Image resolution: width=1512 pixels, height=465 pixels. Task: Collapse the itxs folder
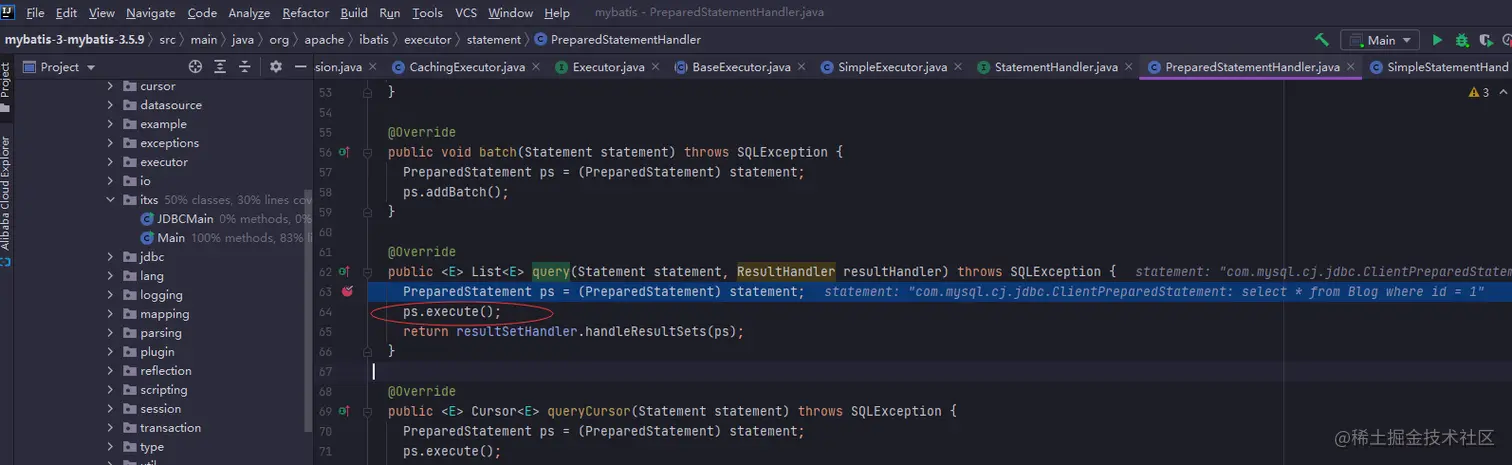[x=111, y=200]
